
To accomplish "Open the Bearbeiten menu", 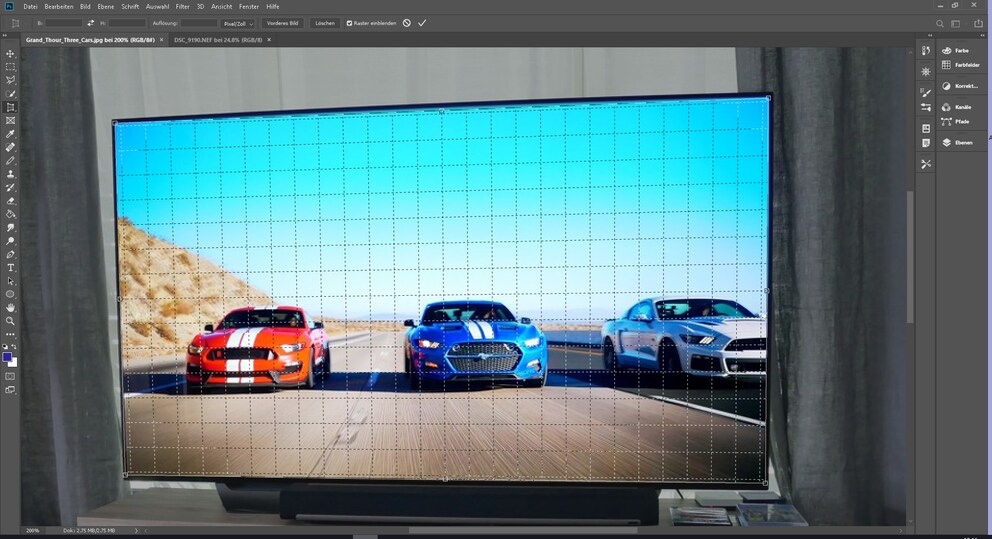I will pos(59,6).
